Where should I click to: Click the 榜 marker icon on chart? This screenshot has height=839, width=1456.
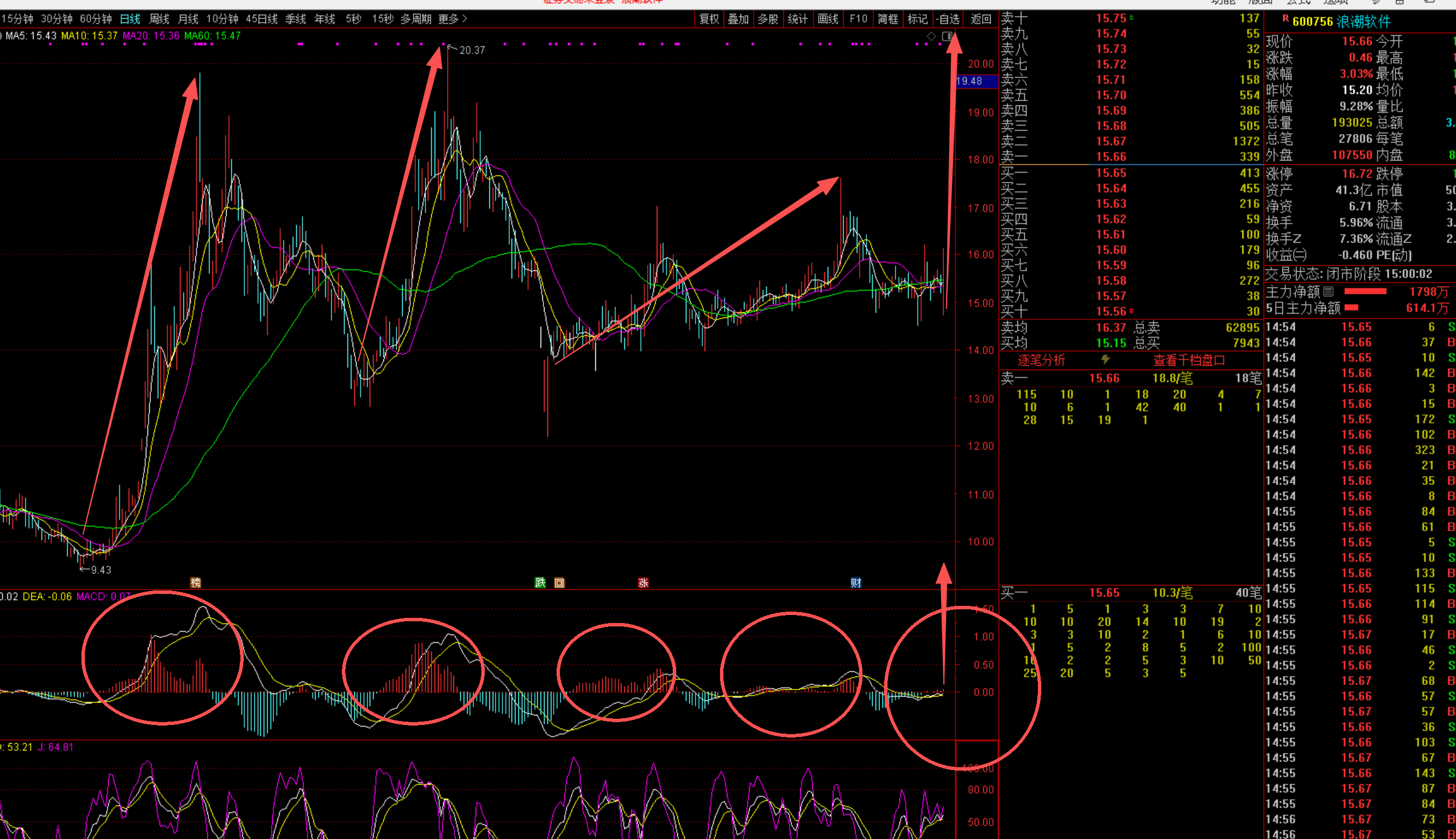click(x=196, y=583)
